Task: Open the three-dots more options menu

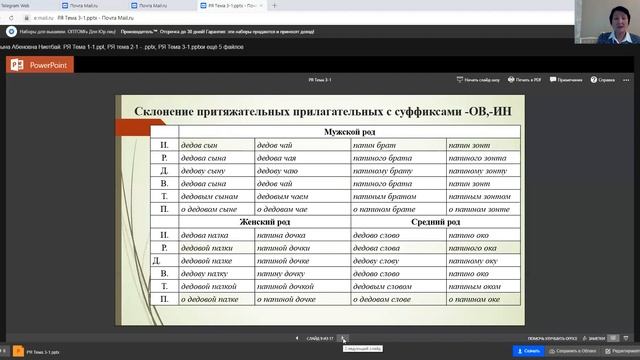Action: [626, 80]
